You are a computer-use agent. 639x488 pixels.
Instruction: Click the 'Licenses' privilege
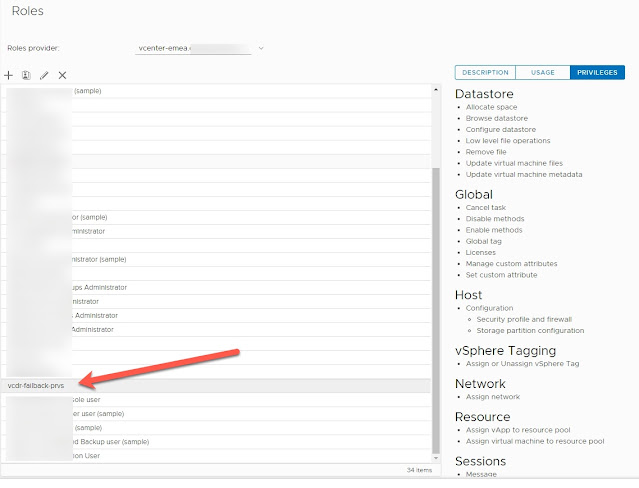[x=481, y=252]
